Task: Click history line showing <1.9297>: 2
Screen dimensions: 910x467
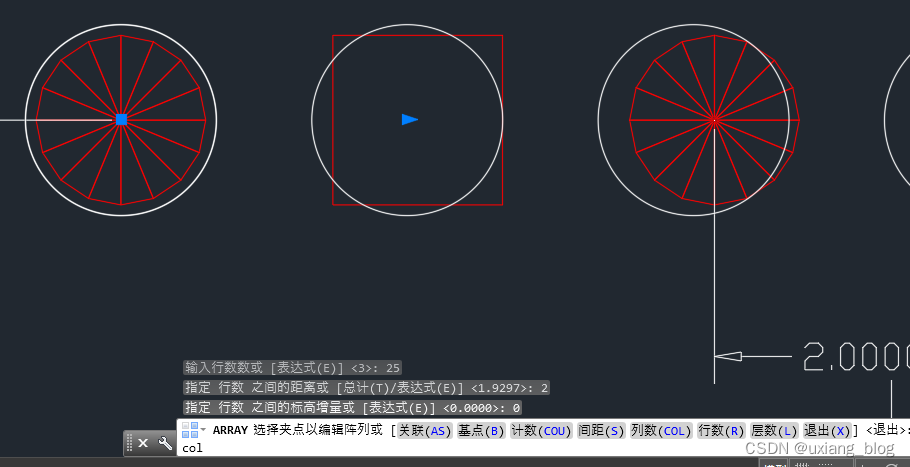Action: [367, 388]
